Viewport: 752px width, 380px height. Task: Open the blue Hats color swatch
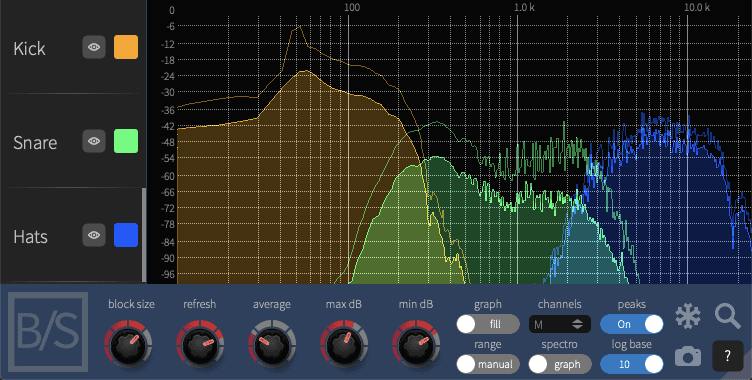(x=126, y=235)
